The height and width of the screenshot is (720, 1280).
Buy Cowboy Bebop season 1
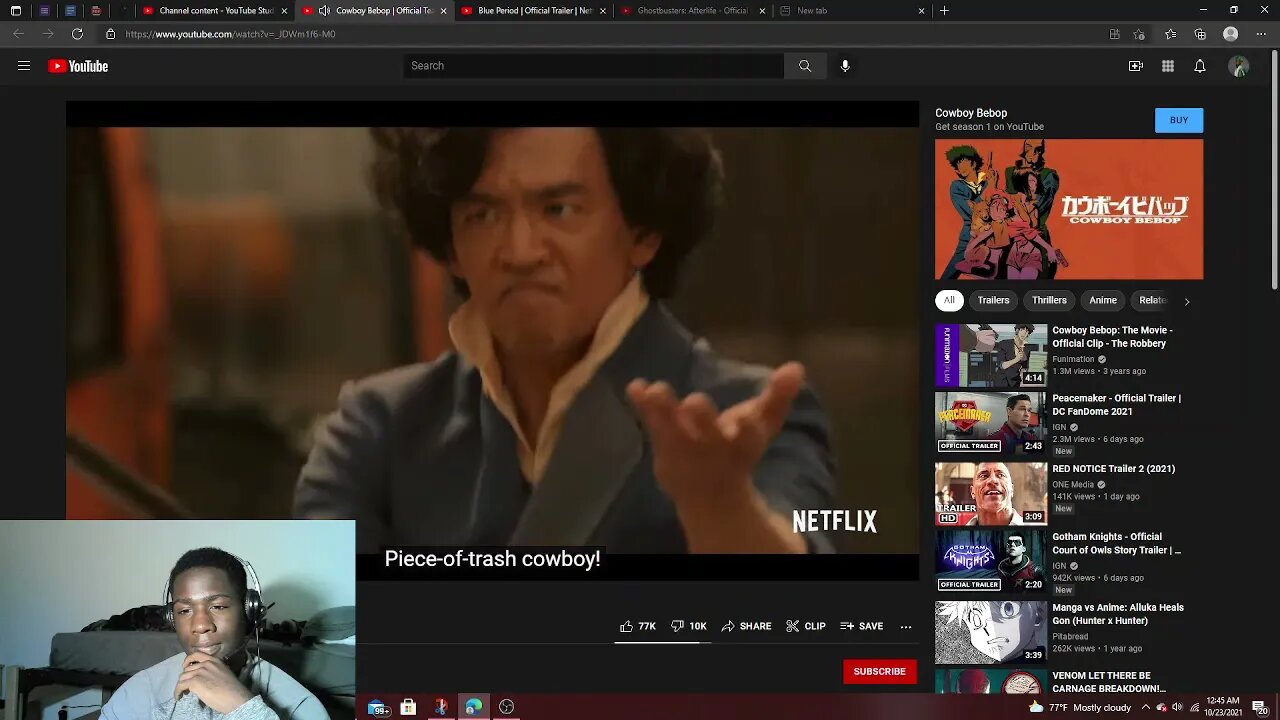point(1179,120)
